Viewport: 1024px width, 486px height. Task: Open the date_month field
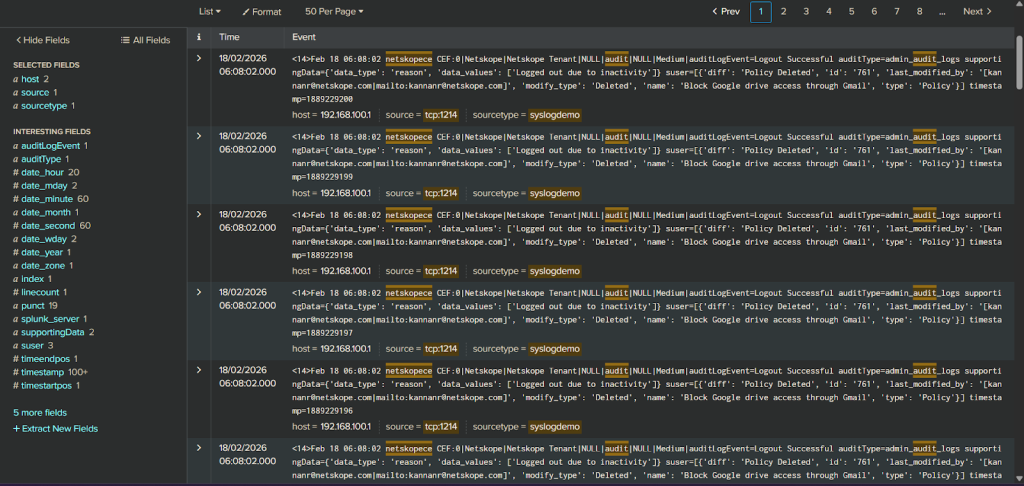(x=46, y=212)
